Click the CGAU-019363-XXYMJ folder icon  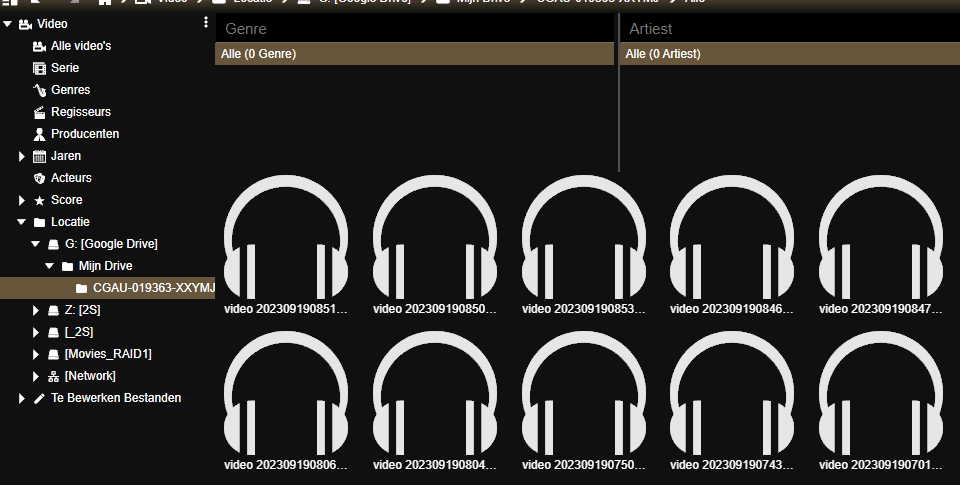[x=81, y=288]
